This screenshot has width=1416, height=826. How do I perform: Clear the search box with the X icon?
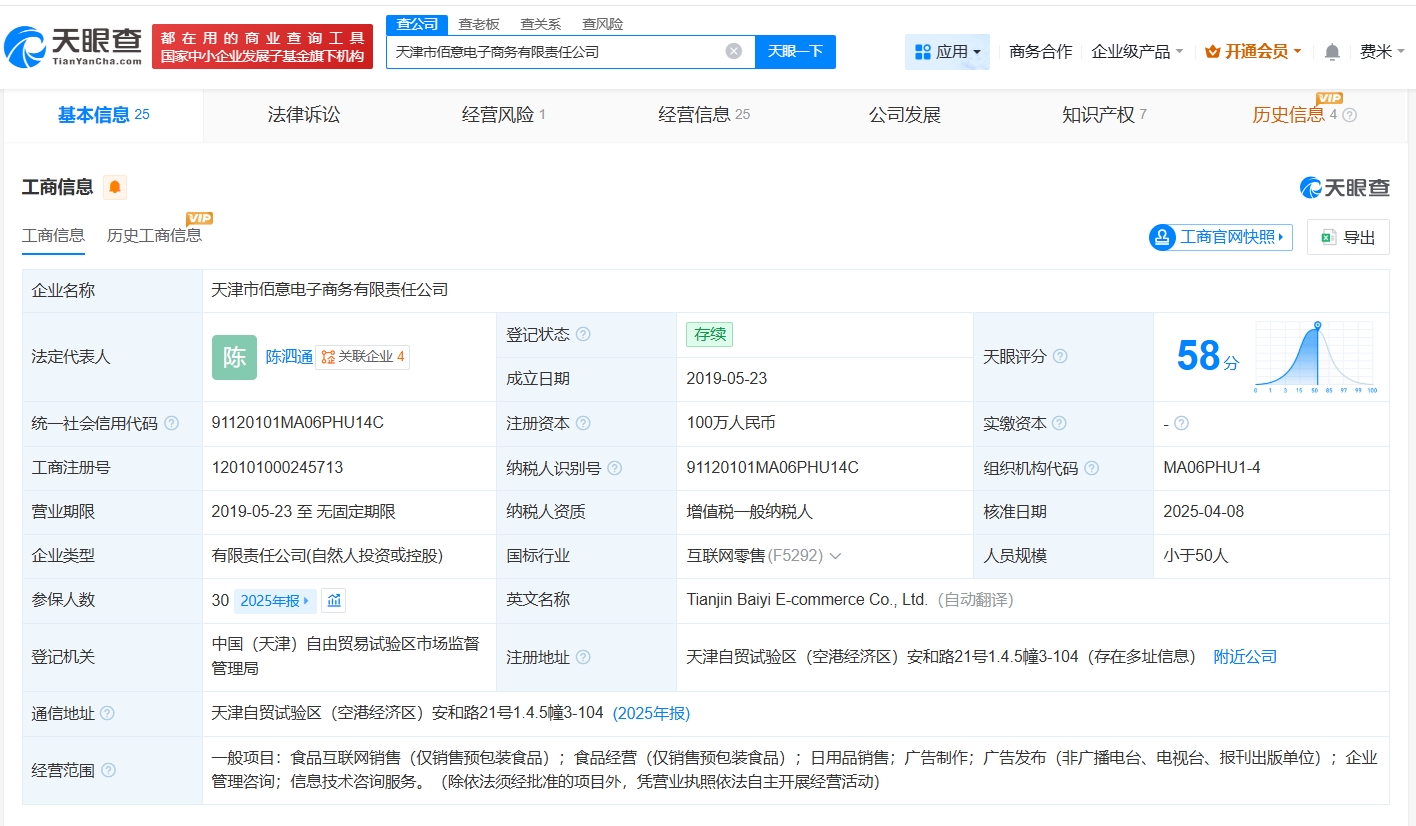[734, 51]
